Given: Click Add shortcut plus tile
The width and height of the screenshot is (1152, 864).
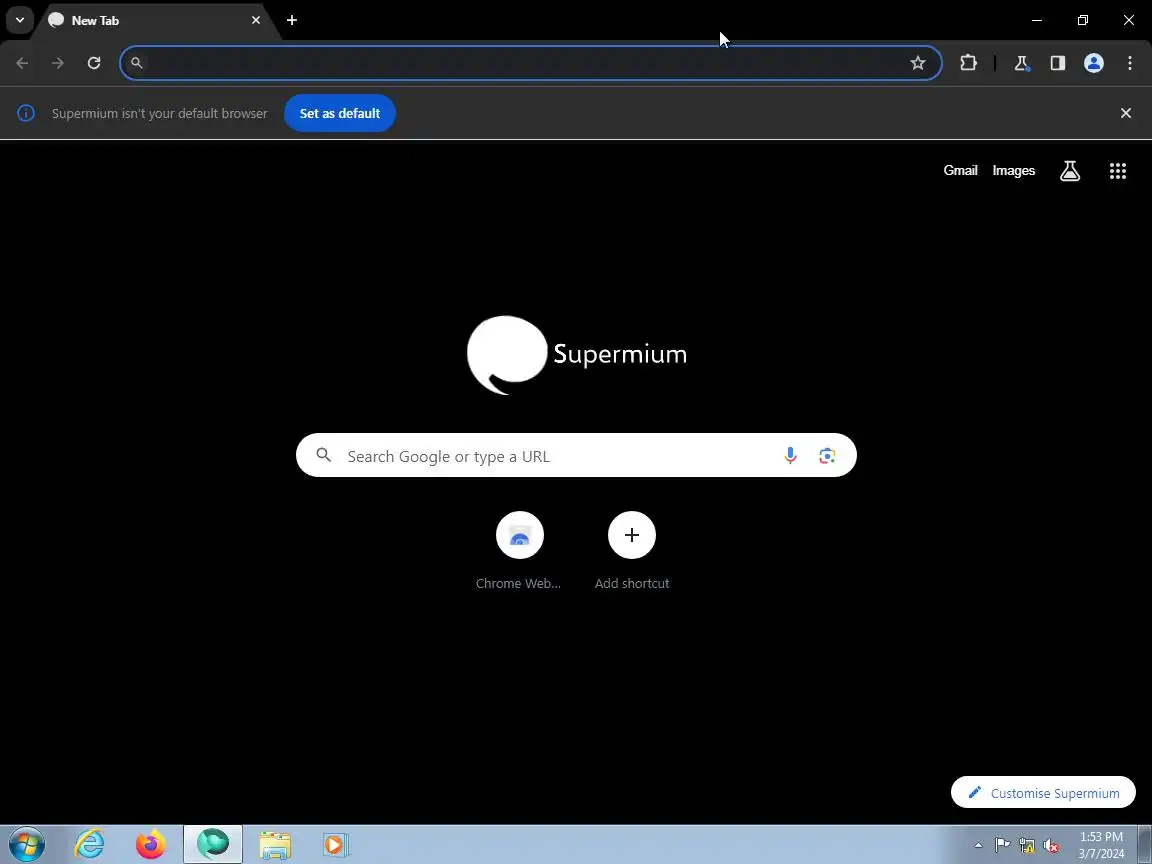Looking at the screenshot, I should pos(632,551).
